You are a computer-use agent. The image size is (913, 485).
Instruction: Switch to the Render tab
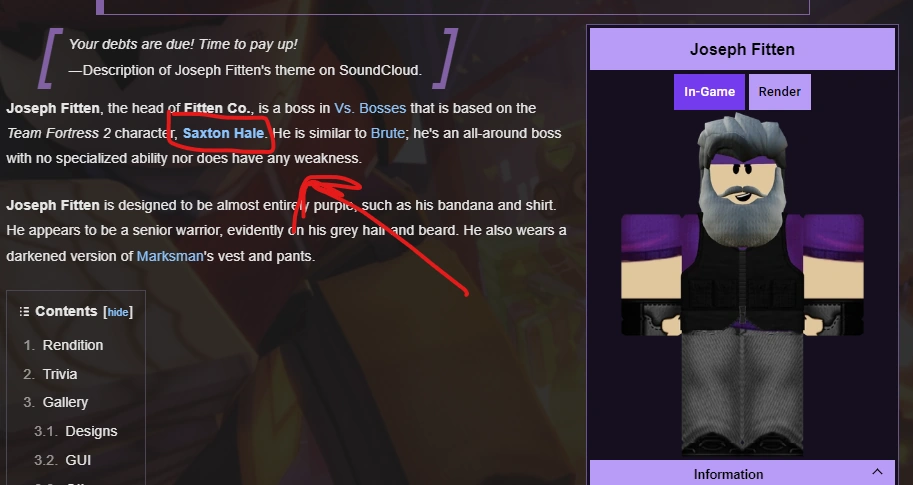(x=779, y=91)
